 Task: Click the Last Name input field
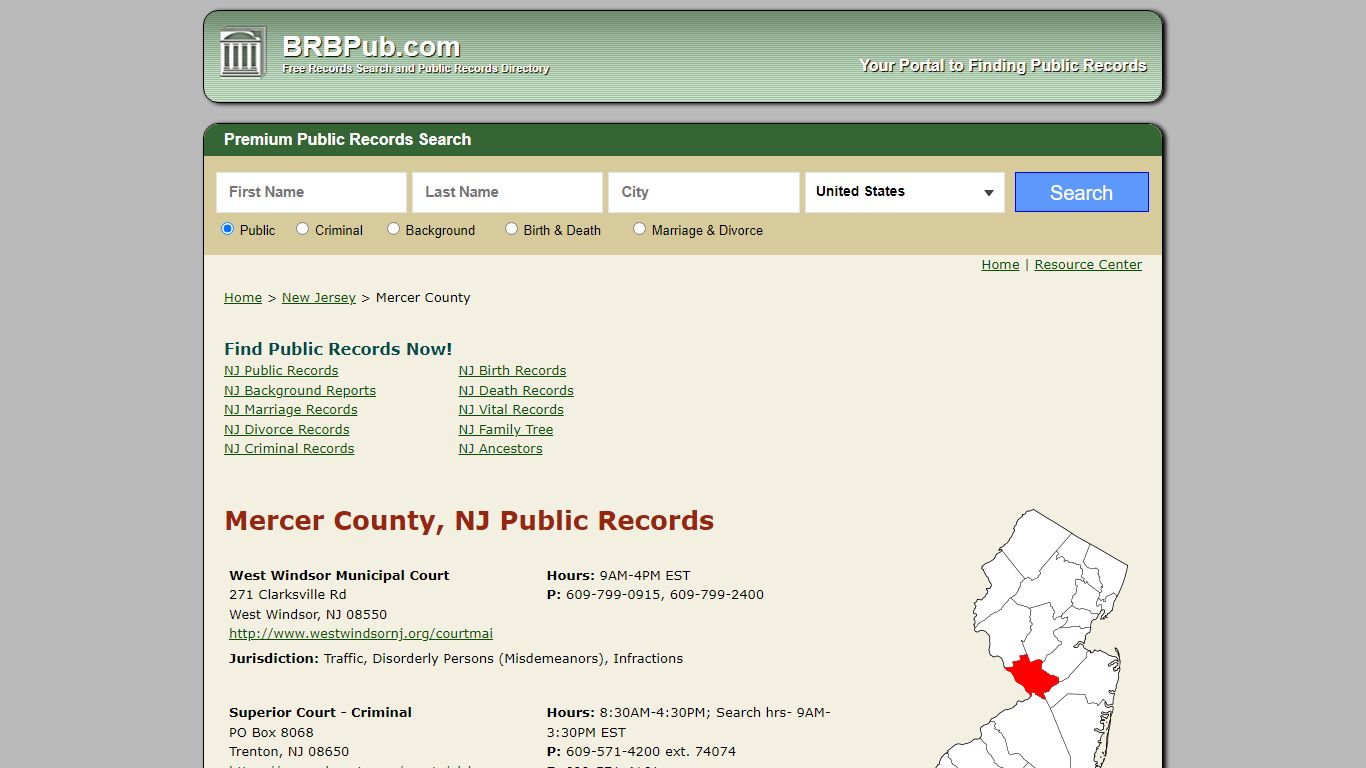tap(507, 192)
